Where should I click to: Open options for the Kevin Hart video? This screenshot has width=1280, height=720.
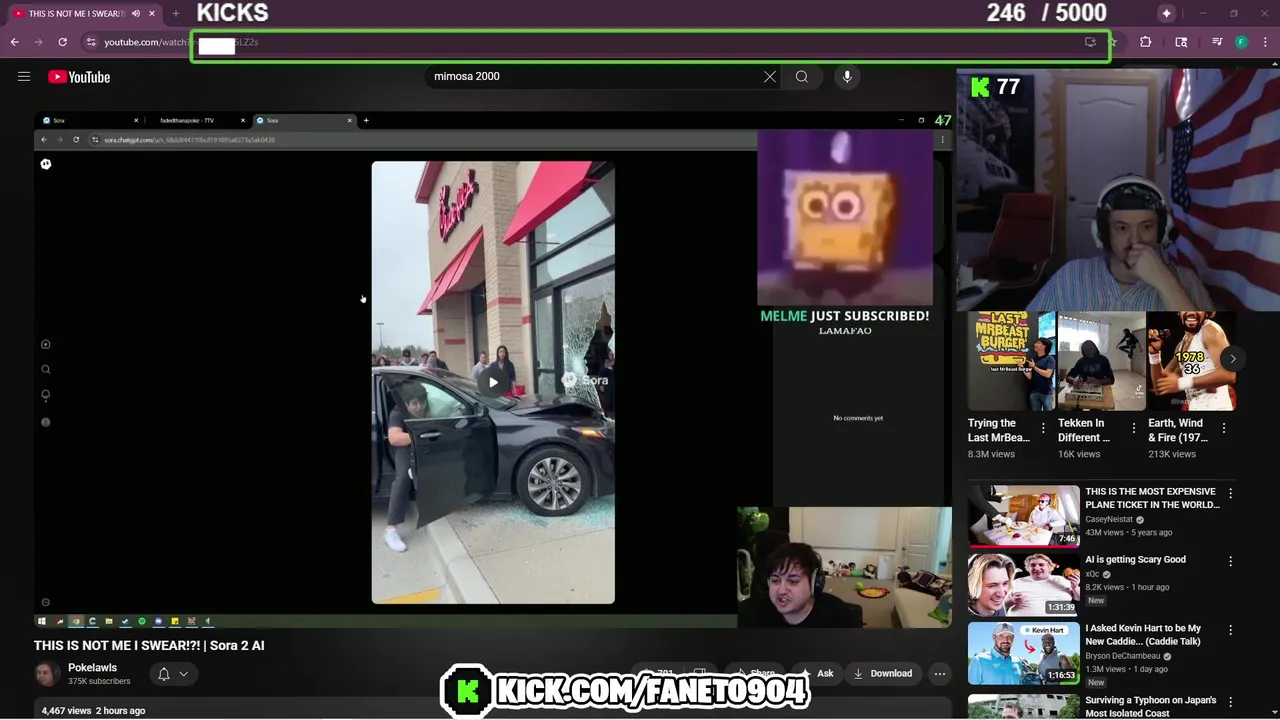(x=1230, y=630)
